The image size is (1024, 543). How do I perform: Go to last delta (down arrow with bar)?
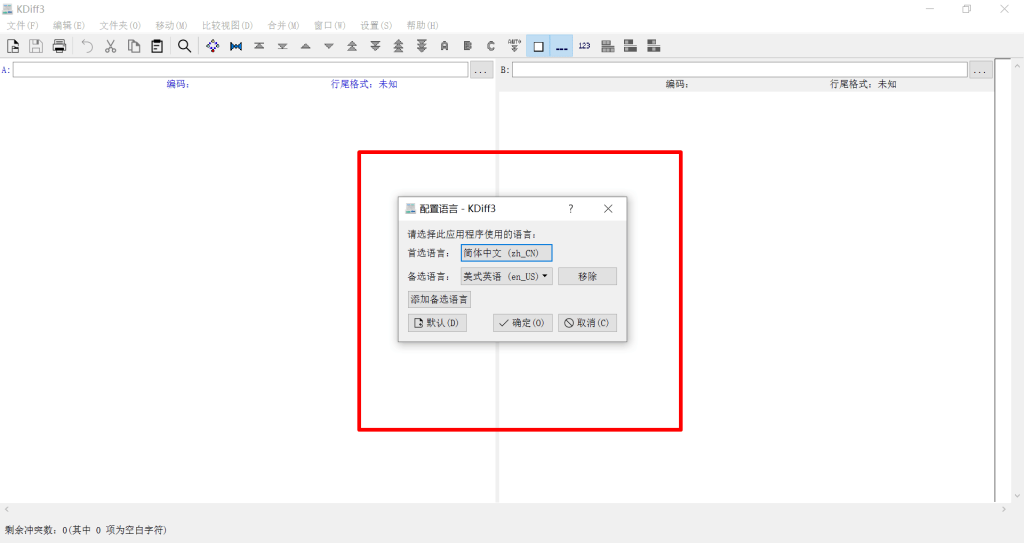pos(282,46)
